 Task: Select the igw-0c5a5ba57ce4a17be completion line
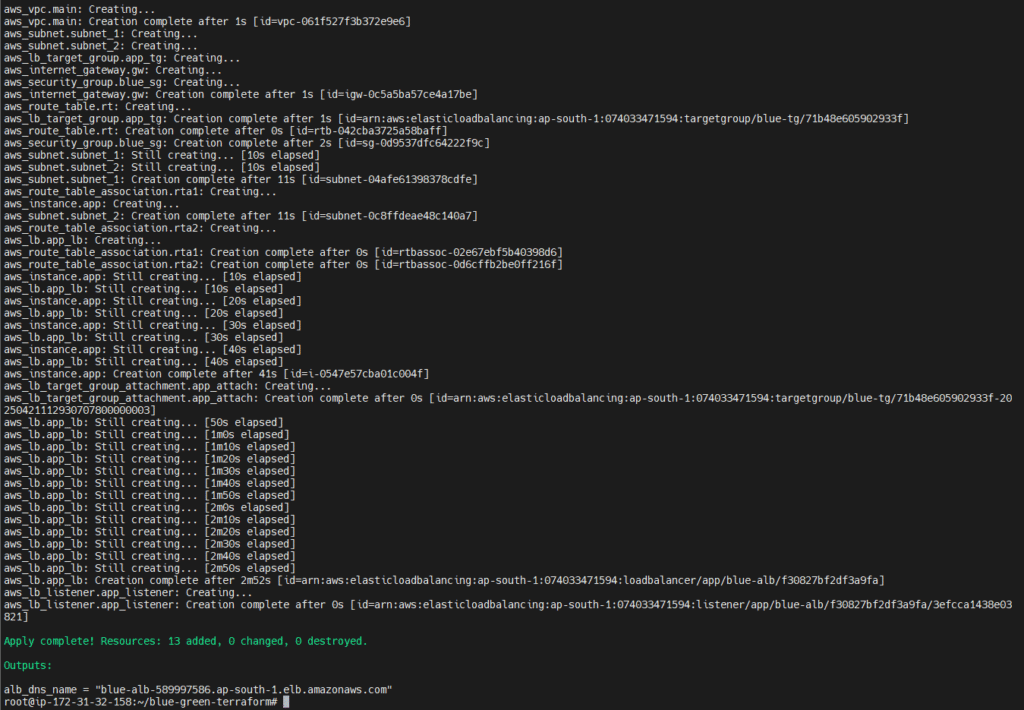click(240, 95)
